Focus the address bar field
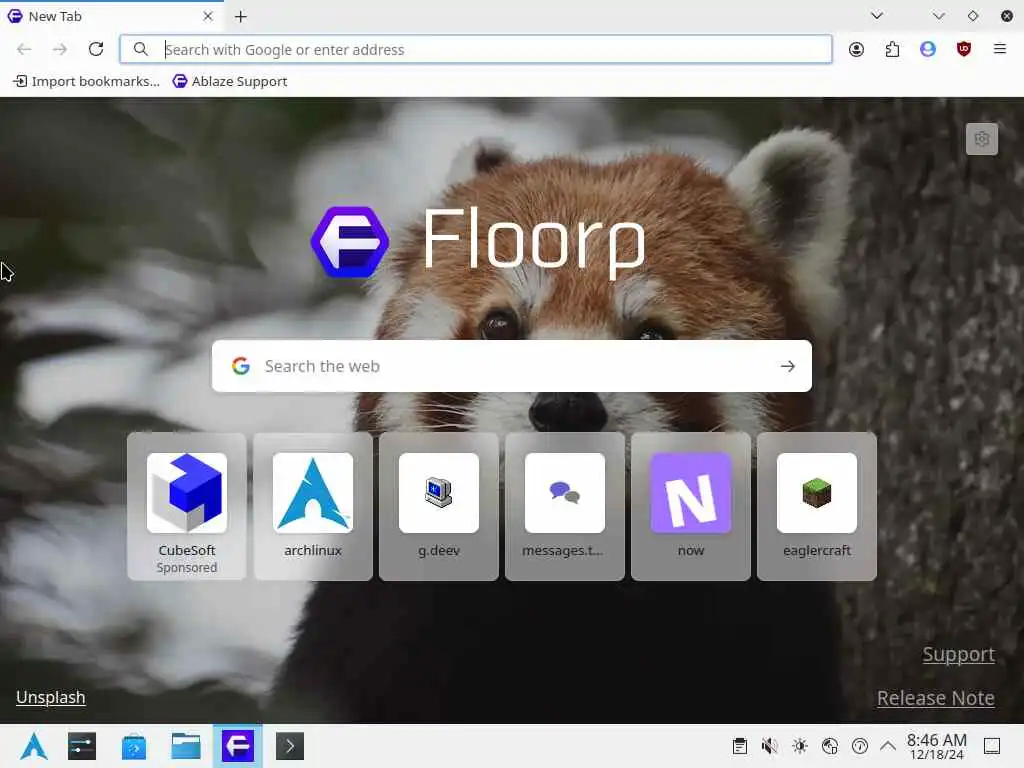Image resolution: width=1024 pixels, height=768 pixels. 475,49
